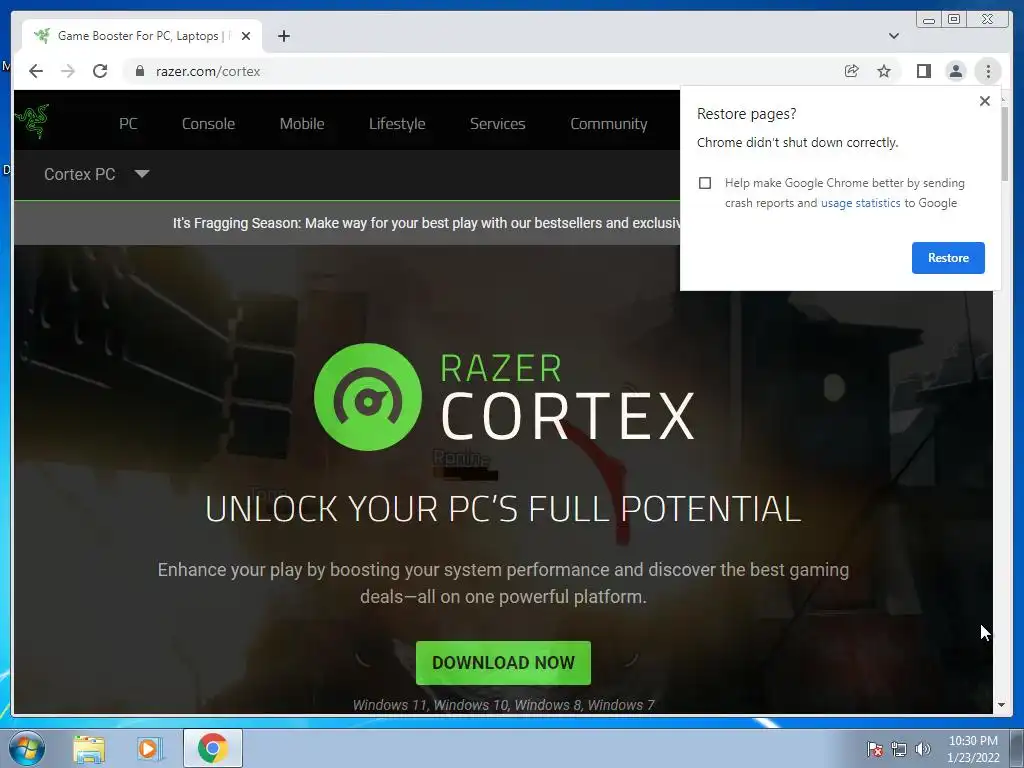This screenshot has width=1024, height=768.
Task: Click the Chrome taskbar icon
Action: click(213, 748)
